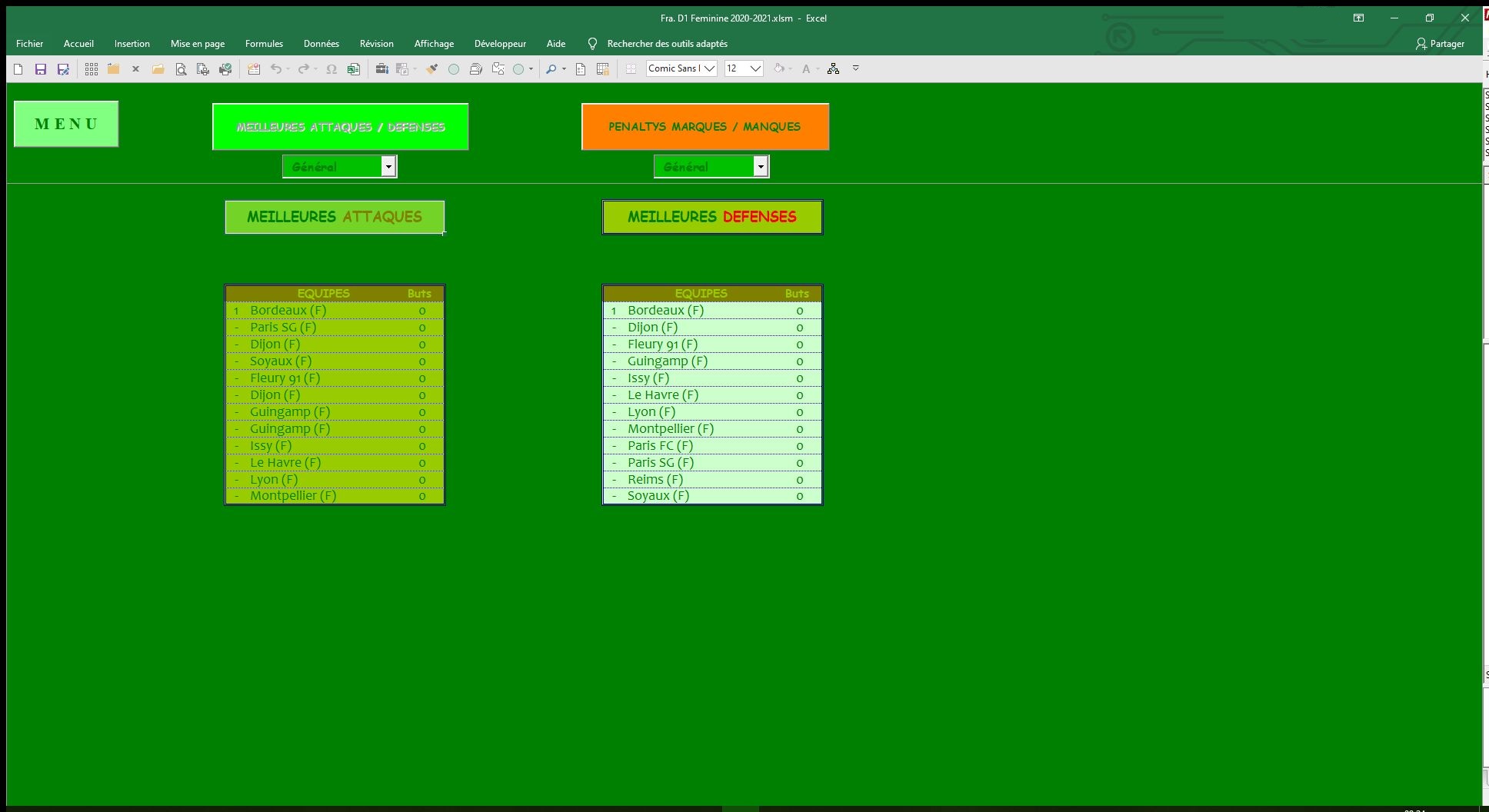
Task: Open the Comic Sans font name dropdown
Action: coord(709,68)
